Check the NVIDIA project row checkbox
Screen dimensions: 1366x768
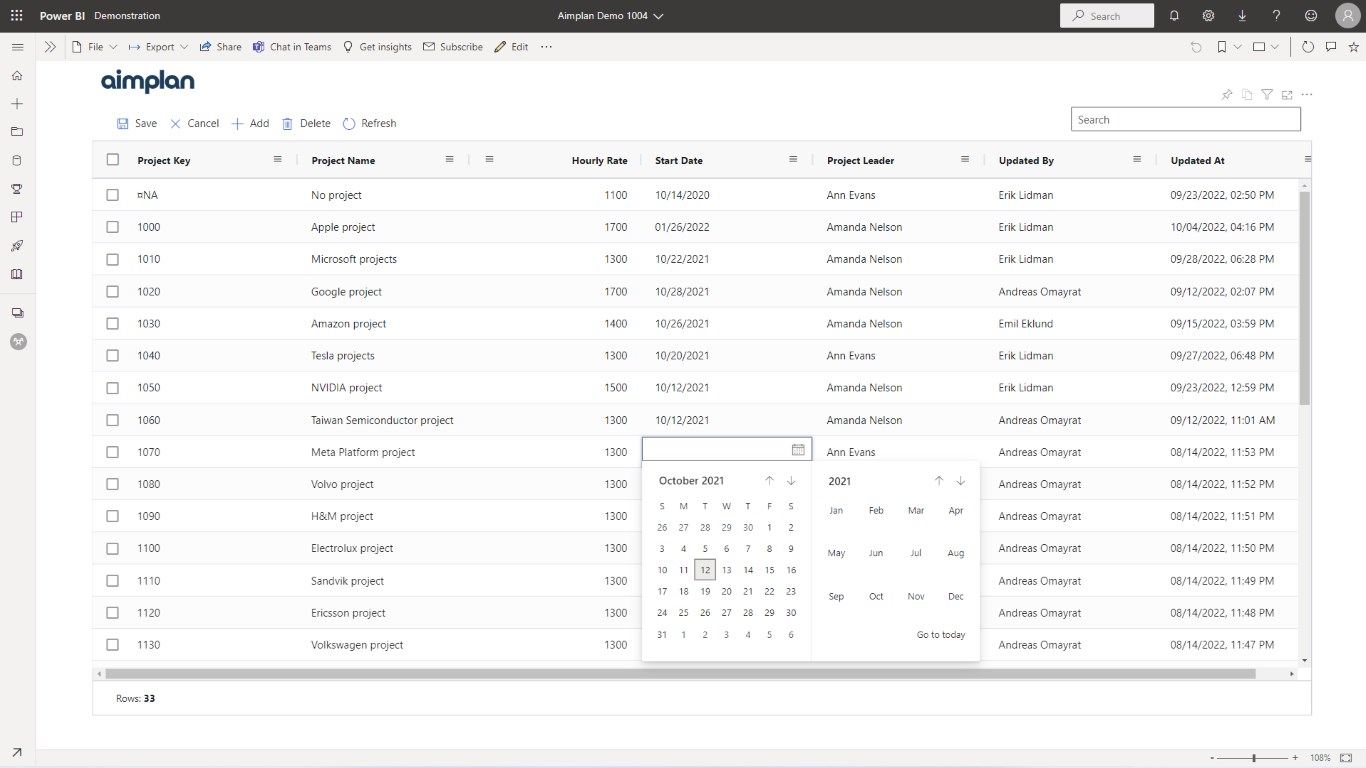113,388
